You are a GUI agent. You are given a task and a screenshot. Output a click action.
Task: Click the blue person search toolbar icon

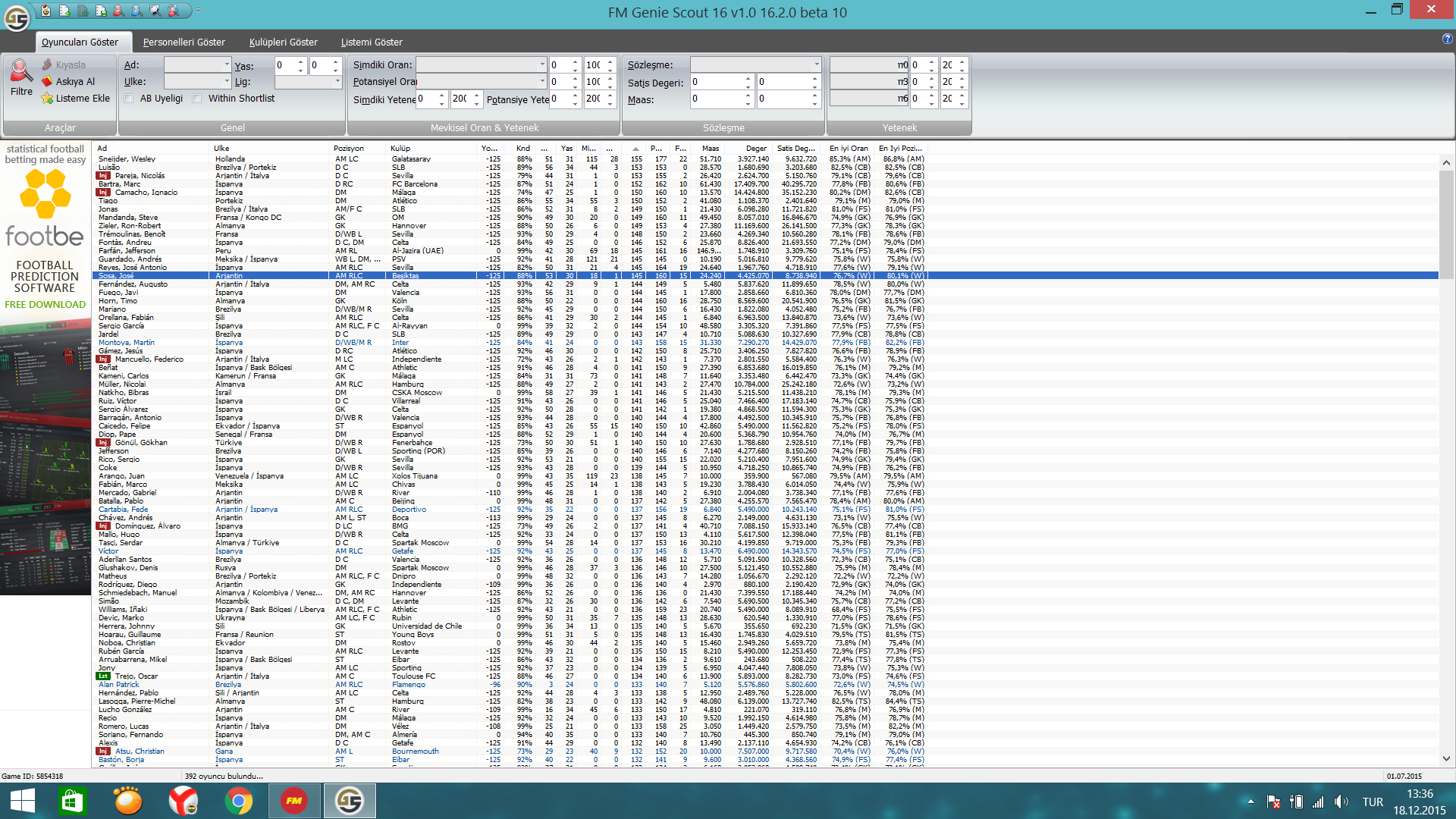[x=137, y=11]
